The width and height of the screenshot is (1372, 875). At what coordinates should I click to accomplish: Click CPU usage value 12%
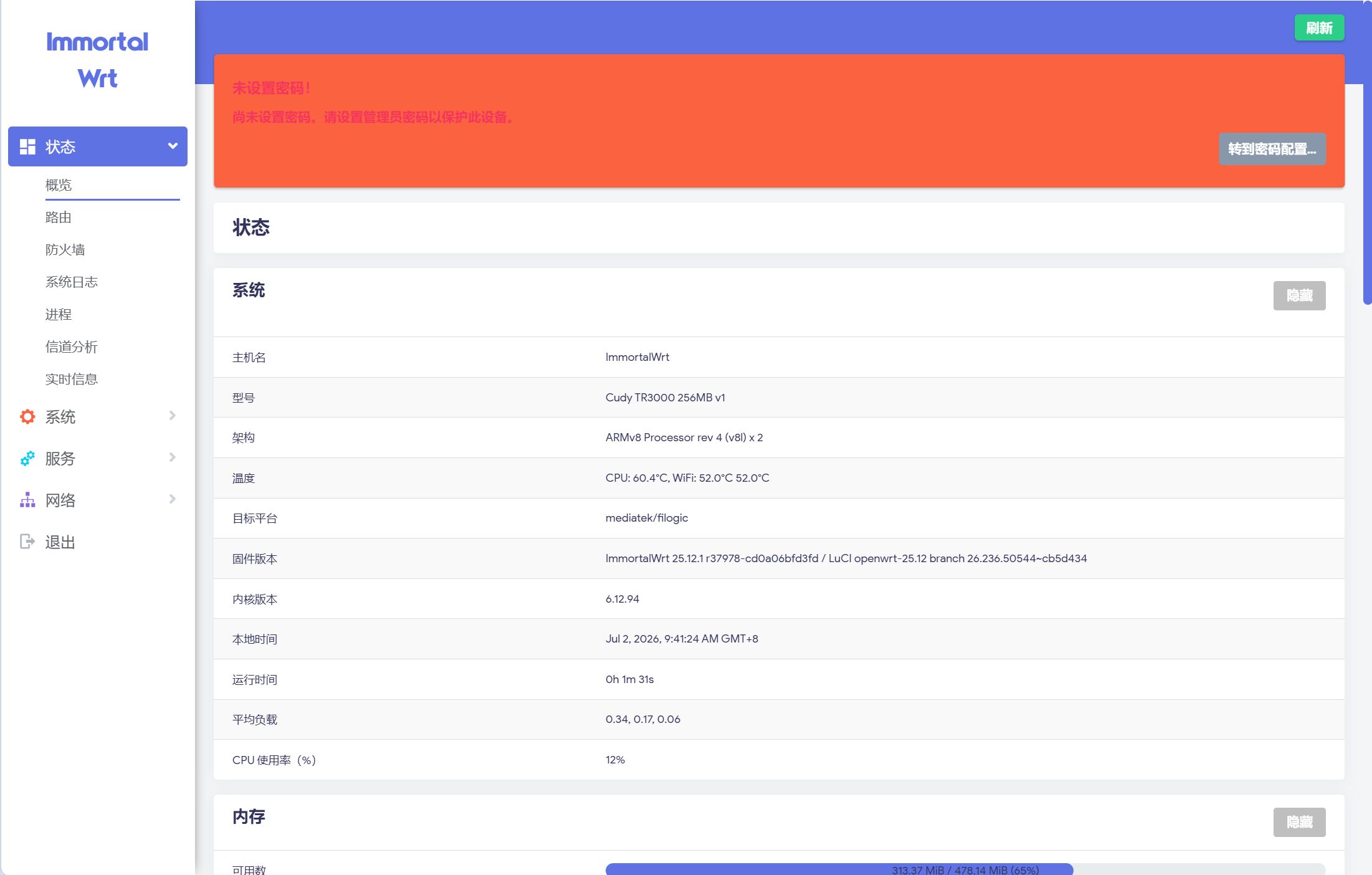click(x=616, y=760)
